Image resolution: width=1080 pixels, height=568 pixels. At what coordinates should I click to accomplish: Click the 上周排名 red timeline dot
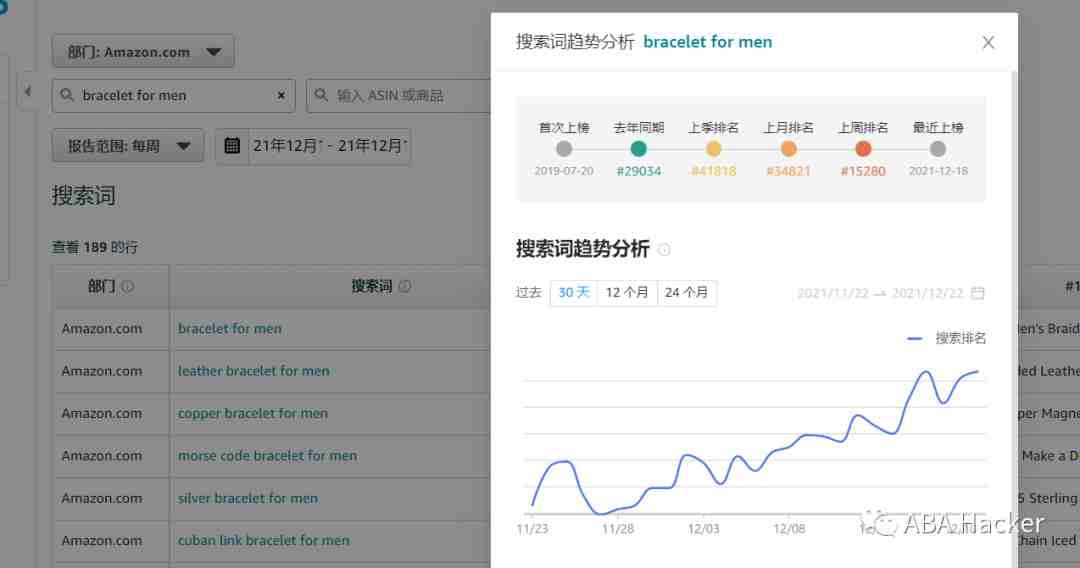click(863, 149)
